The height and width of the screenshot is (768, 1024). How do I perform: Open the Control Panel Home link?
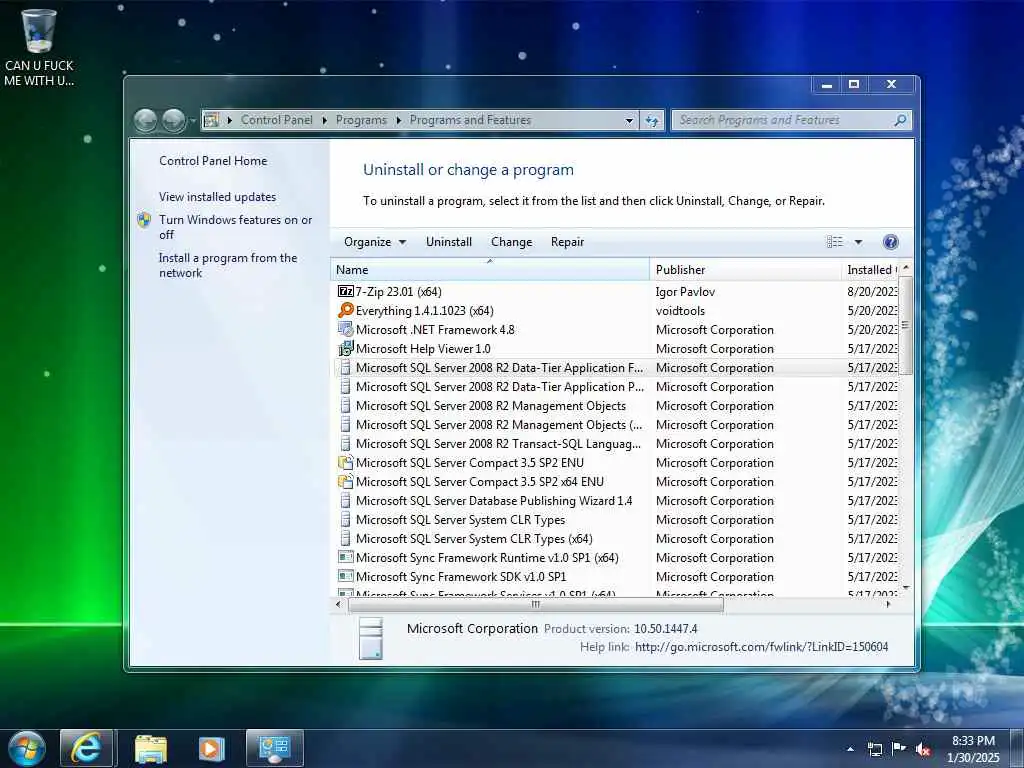213,161
